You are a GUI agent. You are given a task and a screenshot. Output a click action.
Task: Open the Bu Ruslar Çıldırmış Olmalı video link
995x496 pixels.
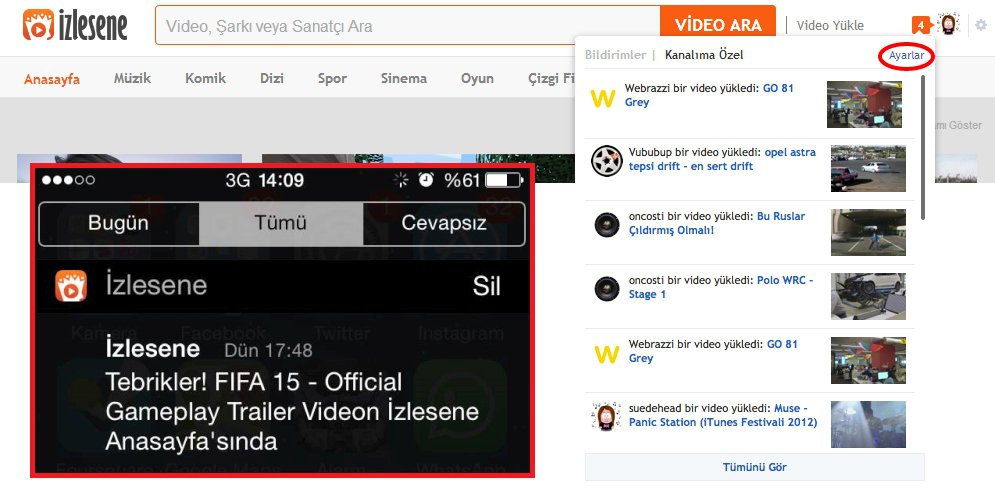pos(716,223)
